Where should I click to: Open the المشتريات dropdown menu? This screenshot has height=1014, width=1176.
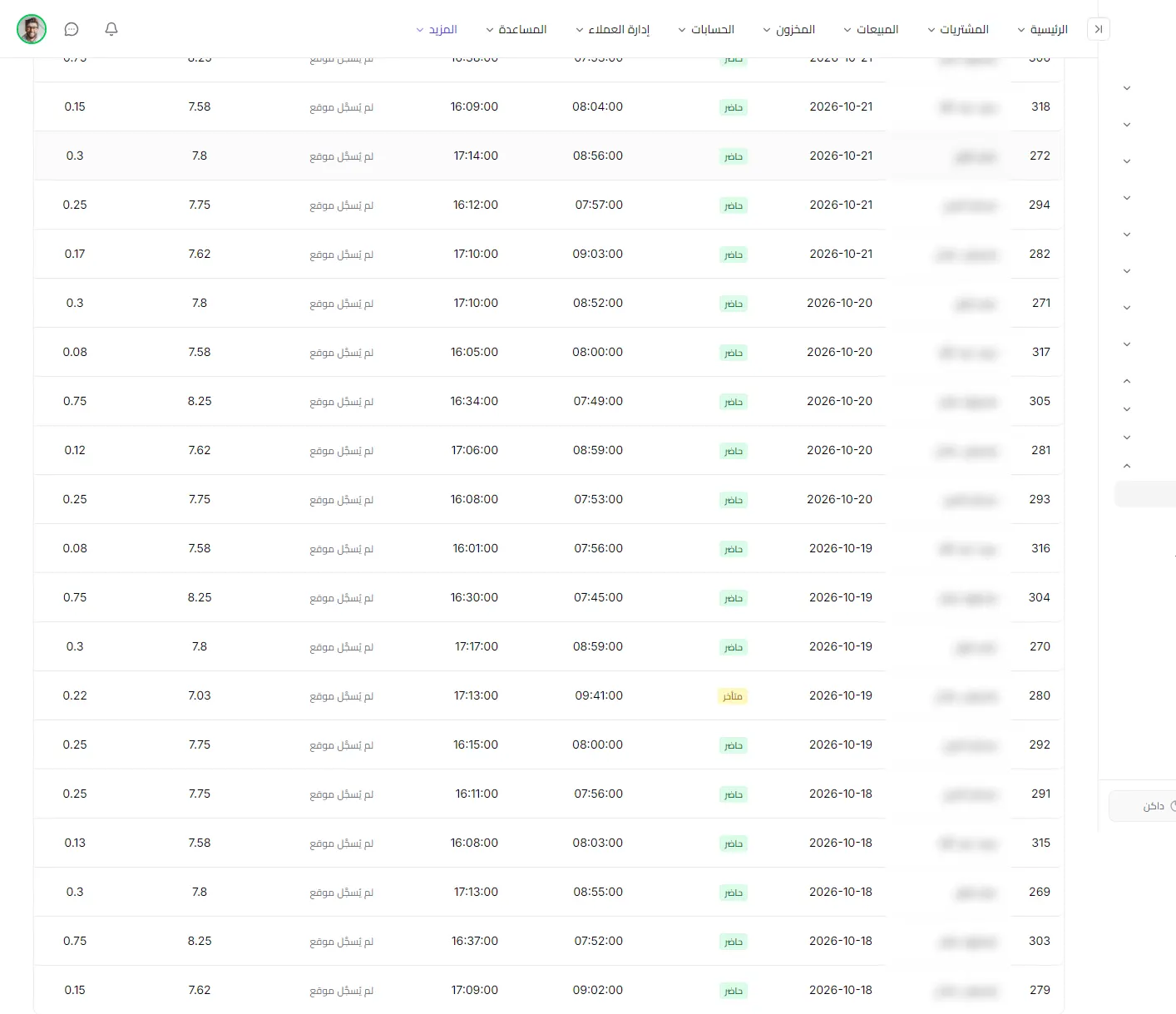(x=958, y=29)
